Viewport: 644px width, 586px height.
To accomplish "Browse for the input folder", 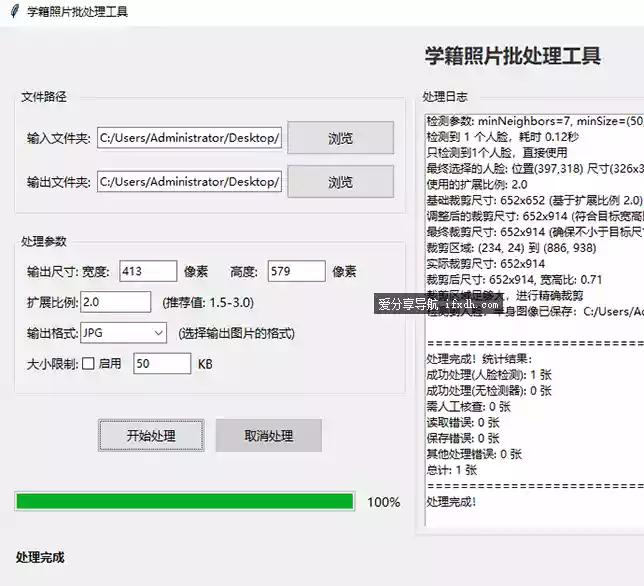I will coord(340,138).
